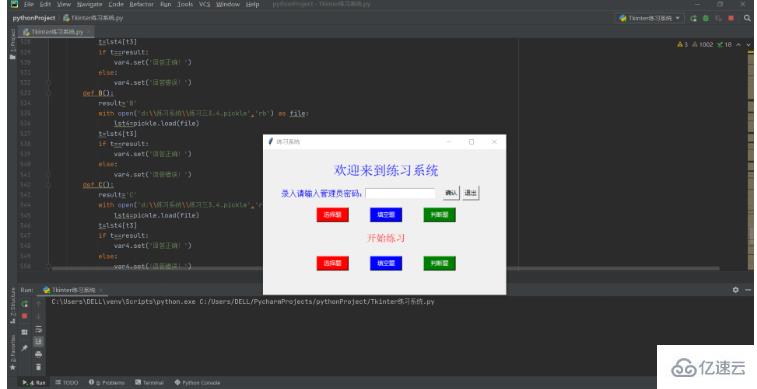Move up the stack trace in the Run panel
This screenshot has width=757, height=389.
tap(39, 304)
